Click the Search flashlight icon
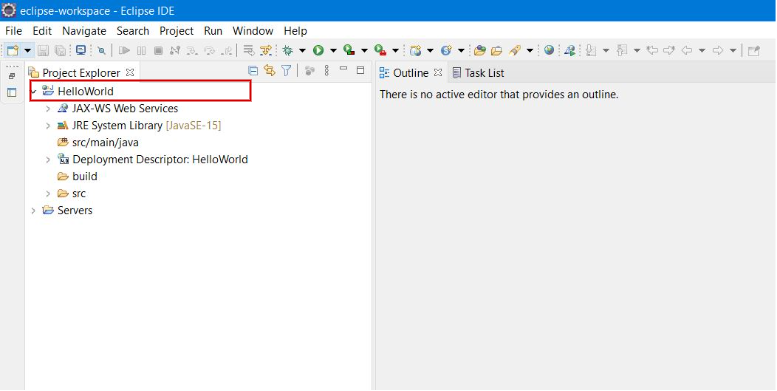The image size is (777, 391). (515, 50)
